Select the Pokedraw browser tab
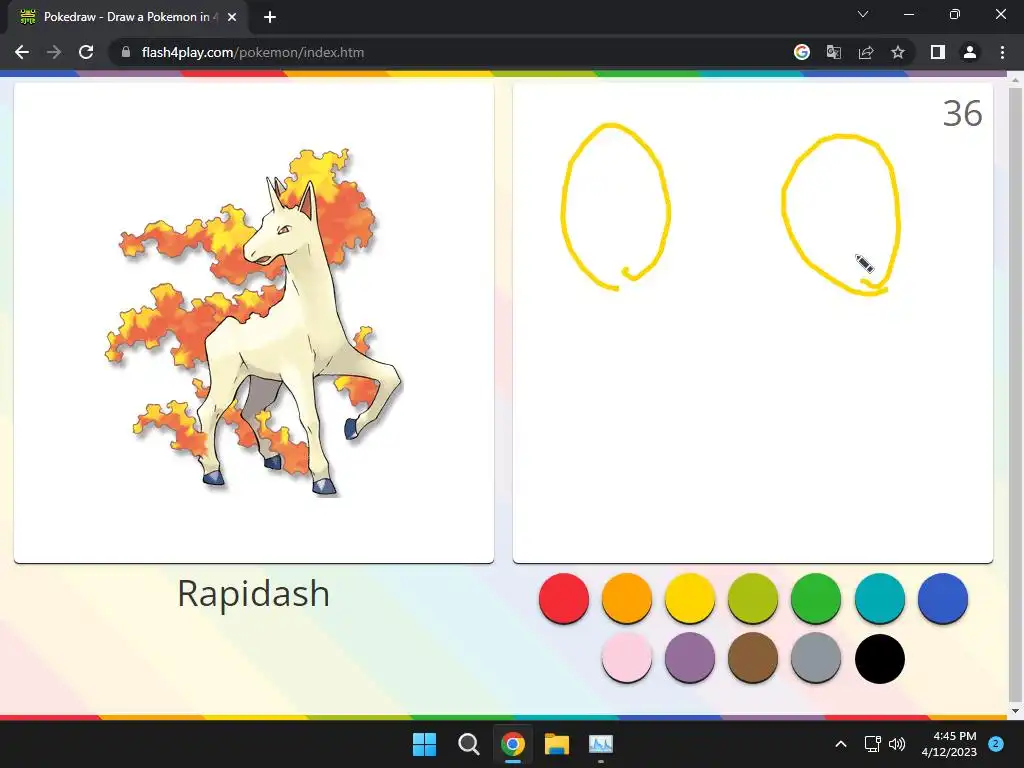 tap(127, 17)
